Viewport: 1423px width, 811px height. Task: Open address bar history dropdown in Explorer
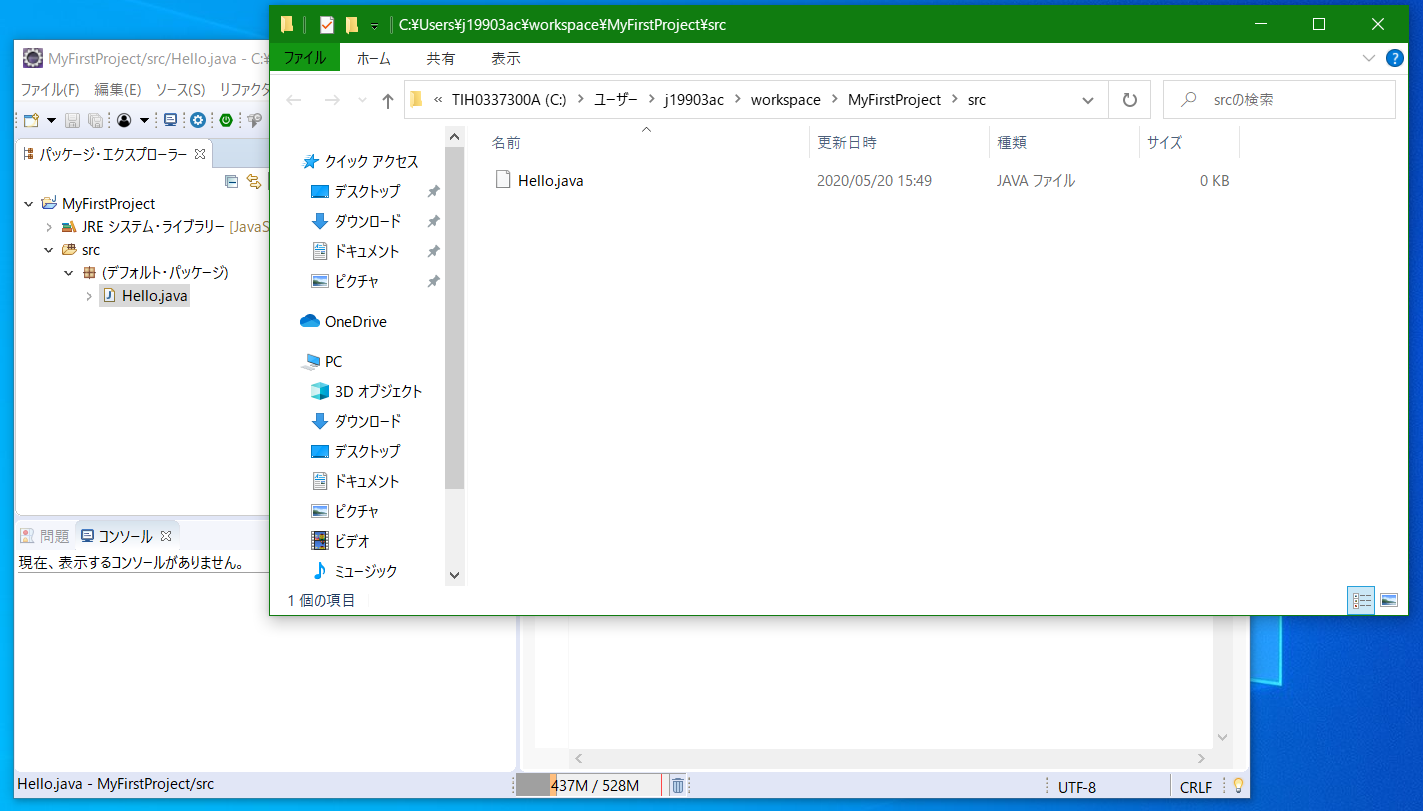1088,100
